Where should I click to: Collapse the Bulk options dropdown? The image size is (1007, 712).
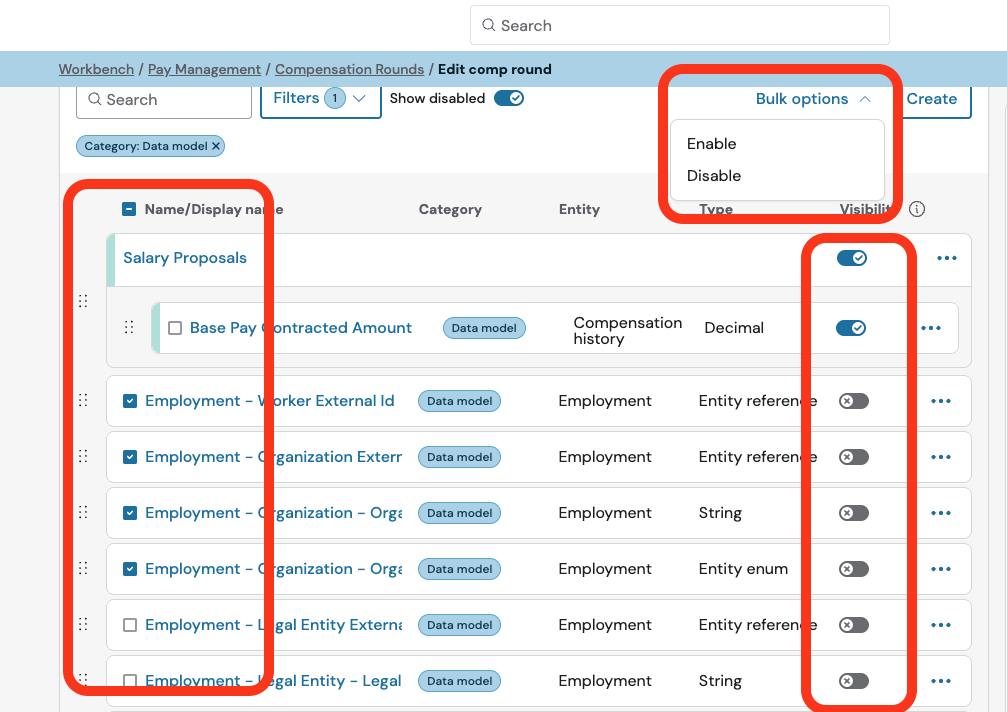(813, 99)
